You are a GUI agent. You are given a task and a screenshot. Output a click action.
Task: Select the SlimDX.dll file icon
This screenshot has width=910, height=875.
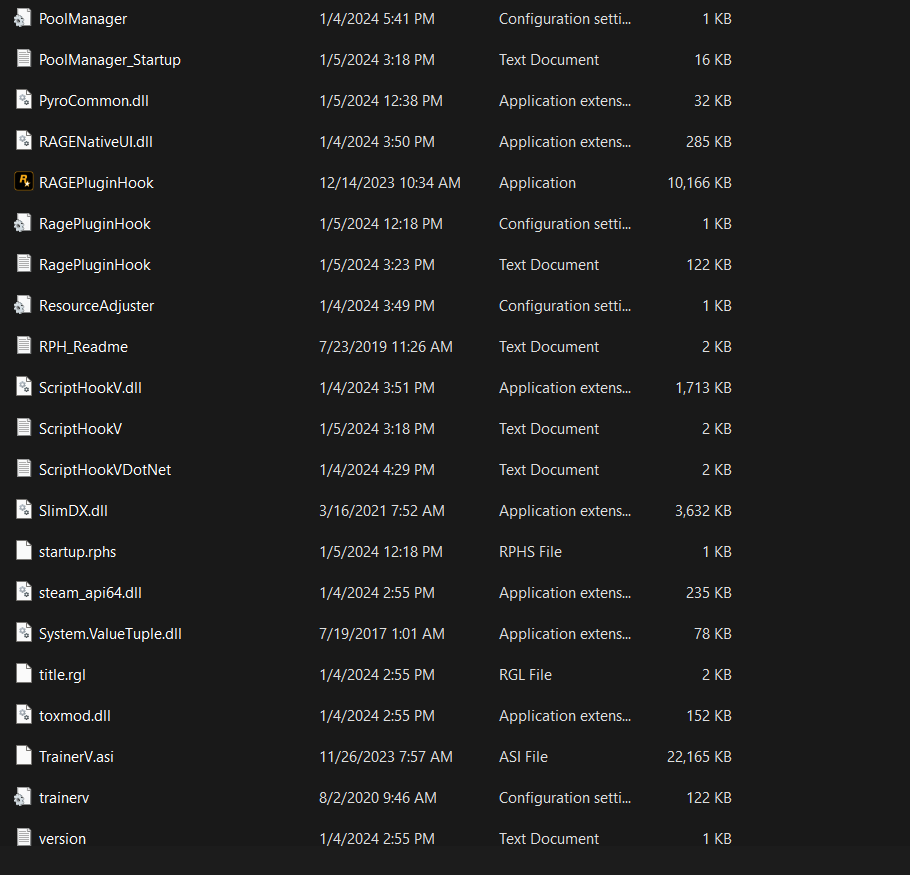coord(23,509)
